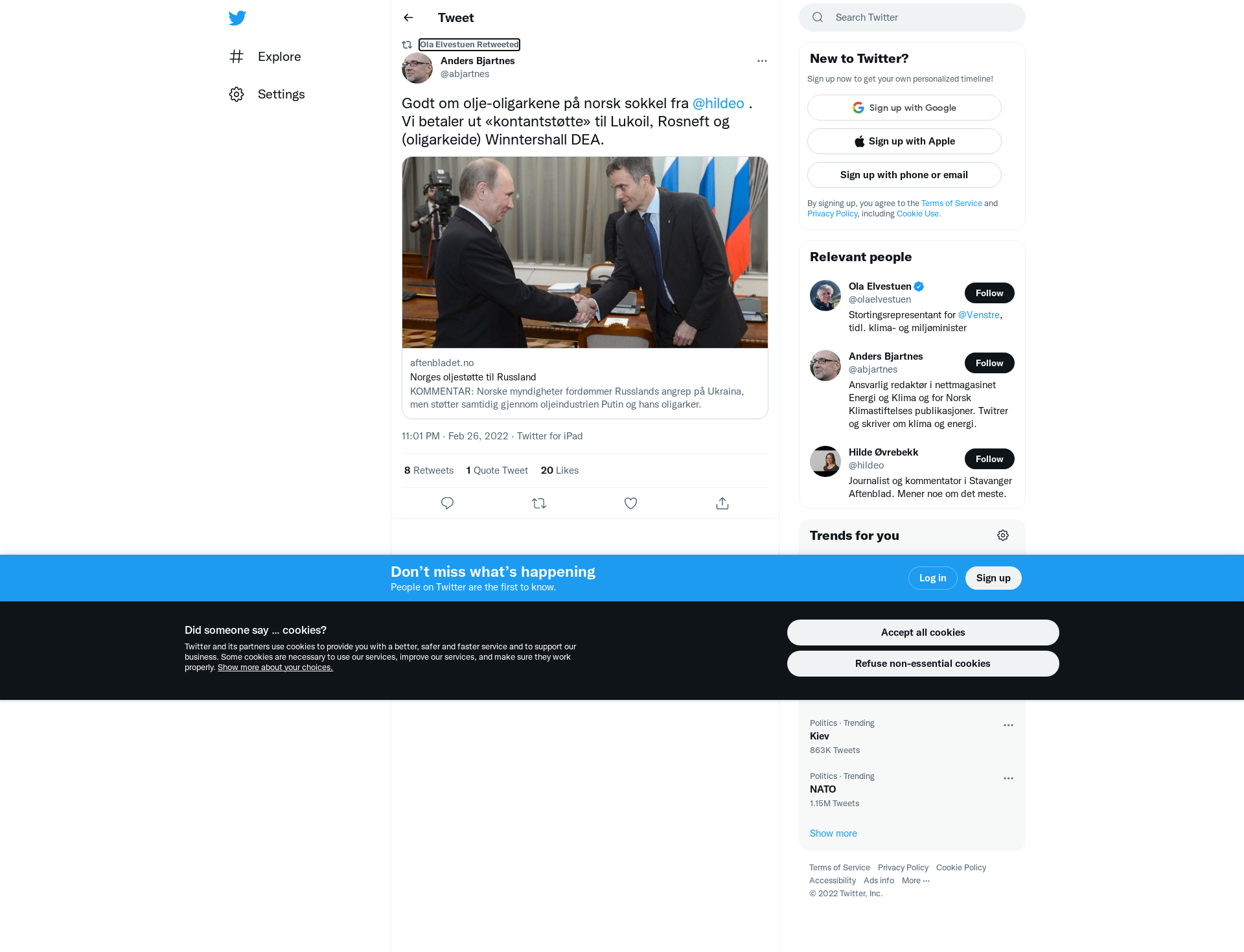Open Trends for you settings gear
Viewport: 1244px width, 952px height.
click(1003, 535)
